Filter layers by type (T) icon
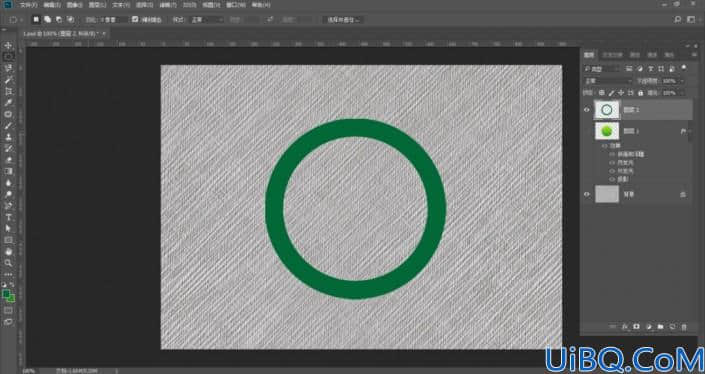 coord(650,69)
